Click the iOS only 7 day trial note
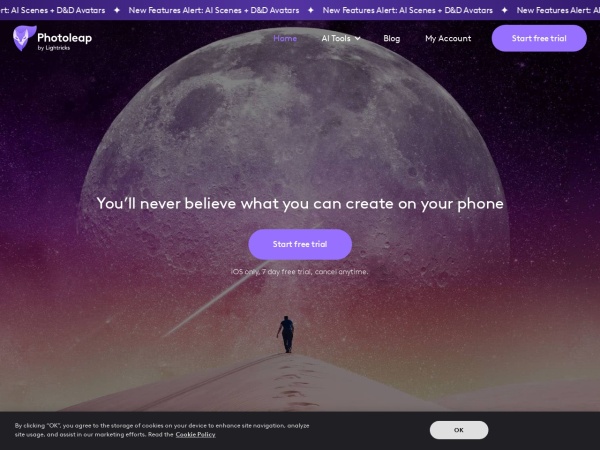Image resolution: width=600 pixels, height=450 pixels. 300,272
